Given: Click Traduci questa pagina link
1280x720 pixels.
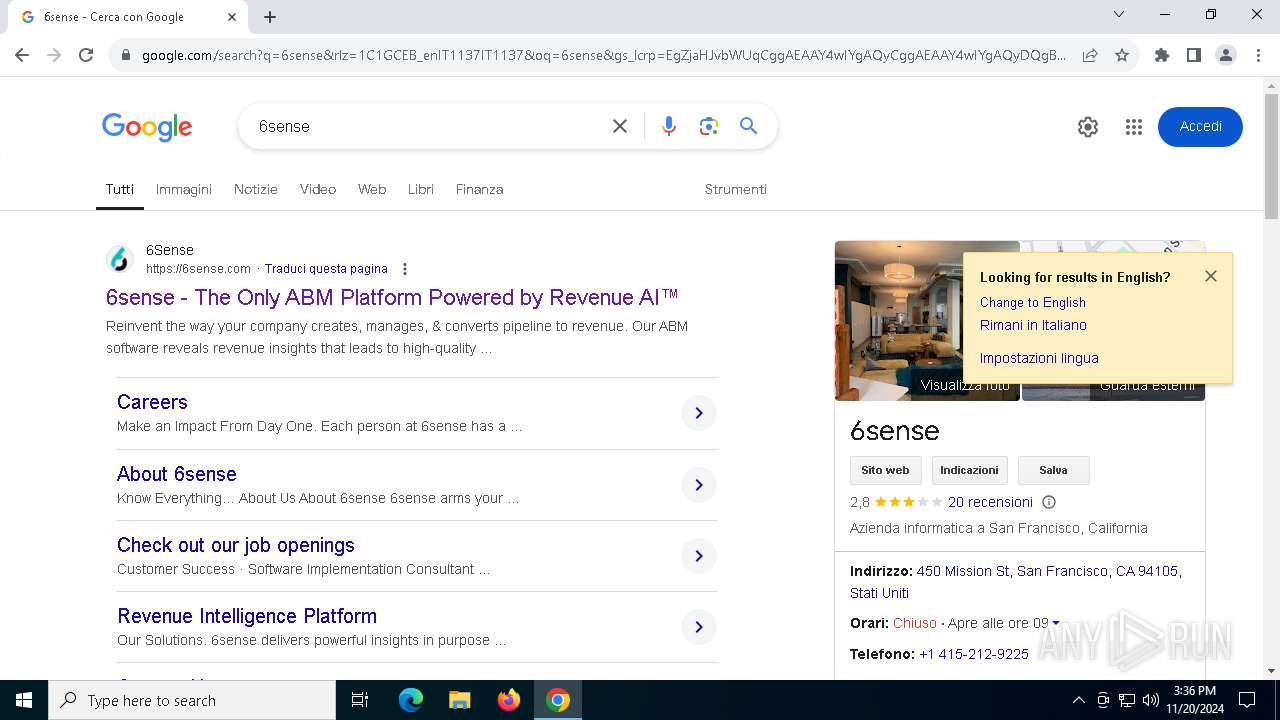Looking at the screenshot, I should tap(326, 269).
